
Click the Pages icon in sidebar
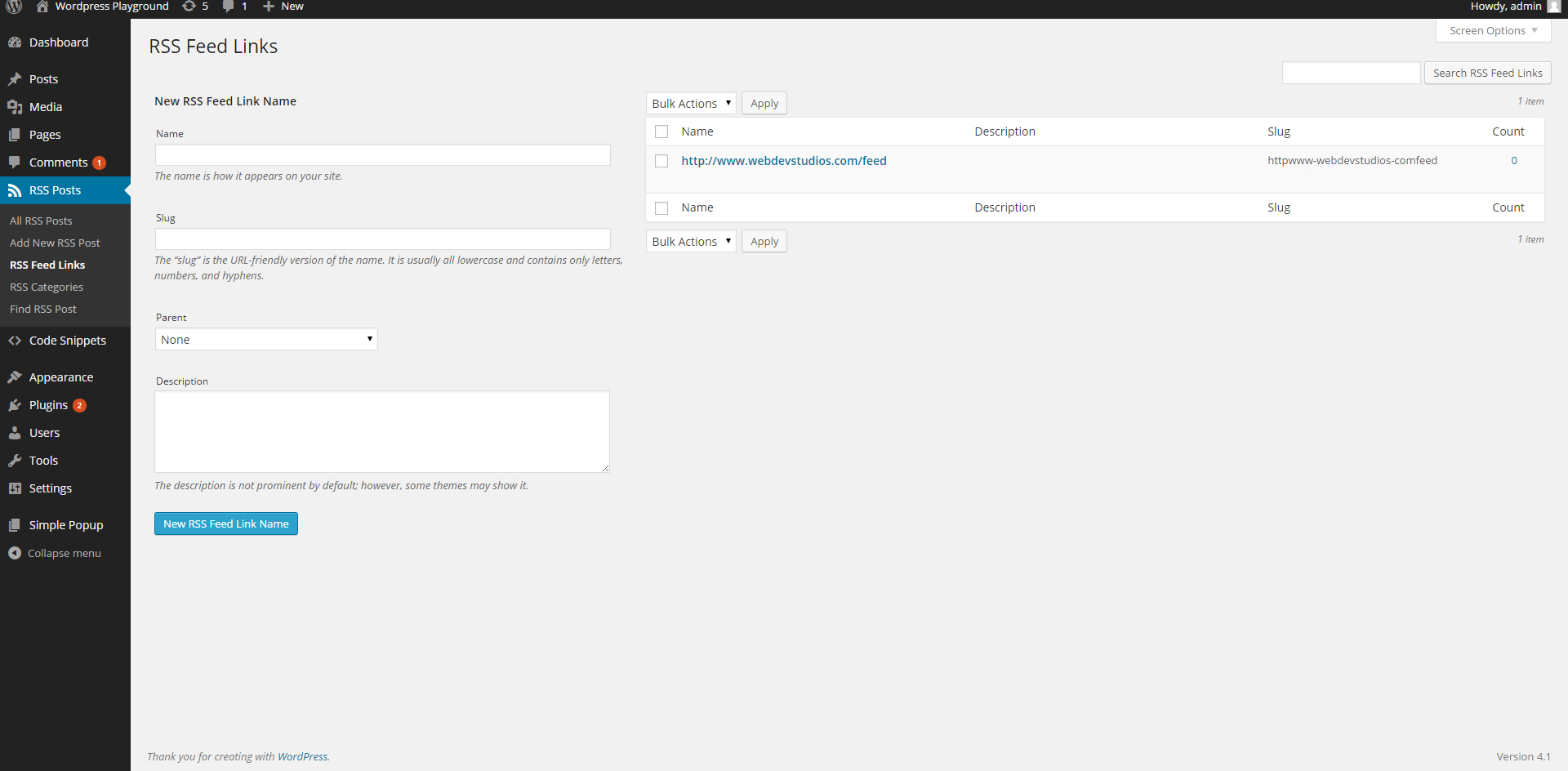click(x=15, y=135)
